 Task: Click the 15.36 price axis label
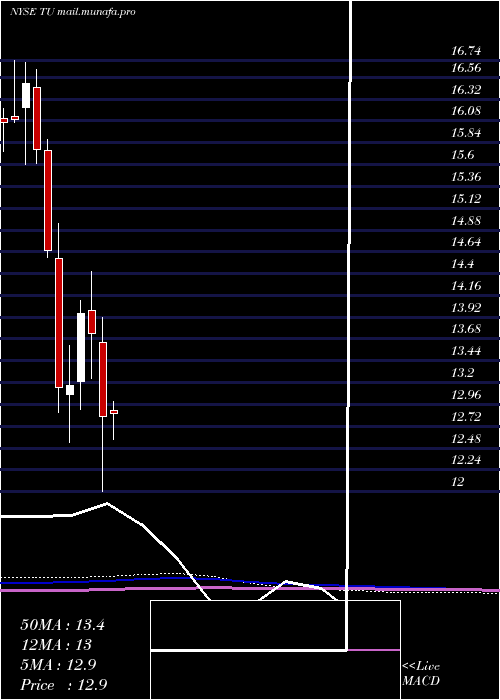466,177
